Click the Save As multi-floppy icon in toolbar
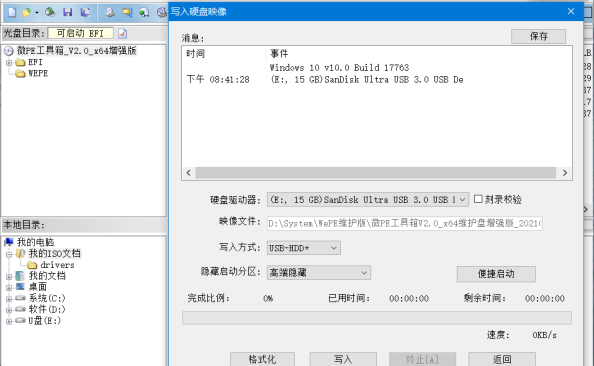Screen dimensions: 594x366 85,13
